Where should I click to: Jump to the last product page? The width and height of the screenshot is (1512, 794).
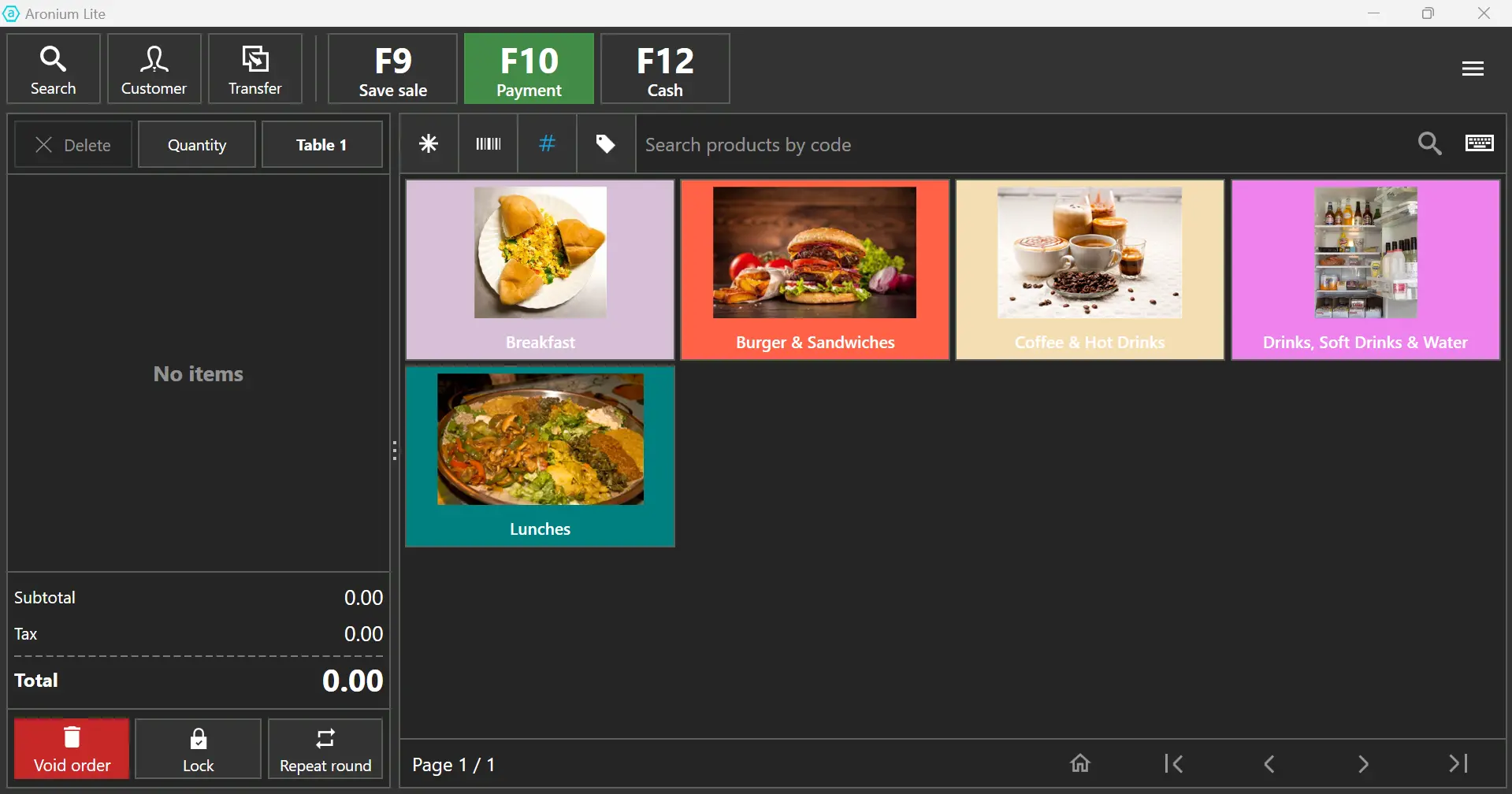[1458, 763]
